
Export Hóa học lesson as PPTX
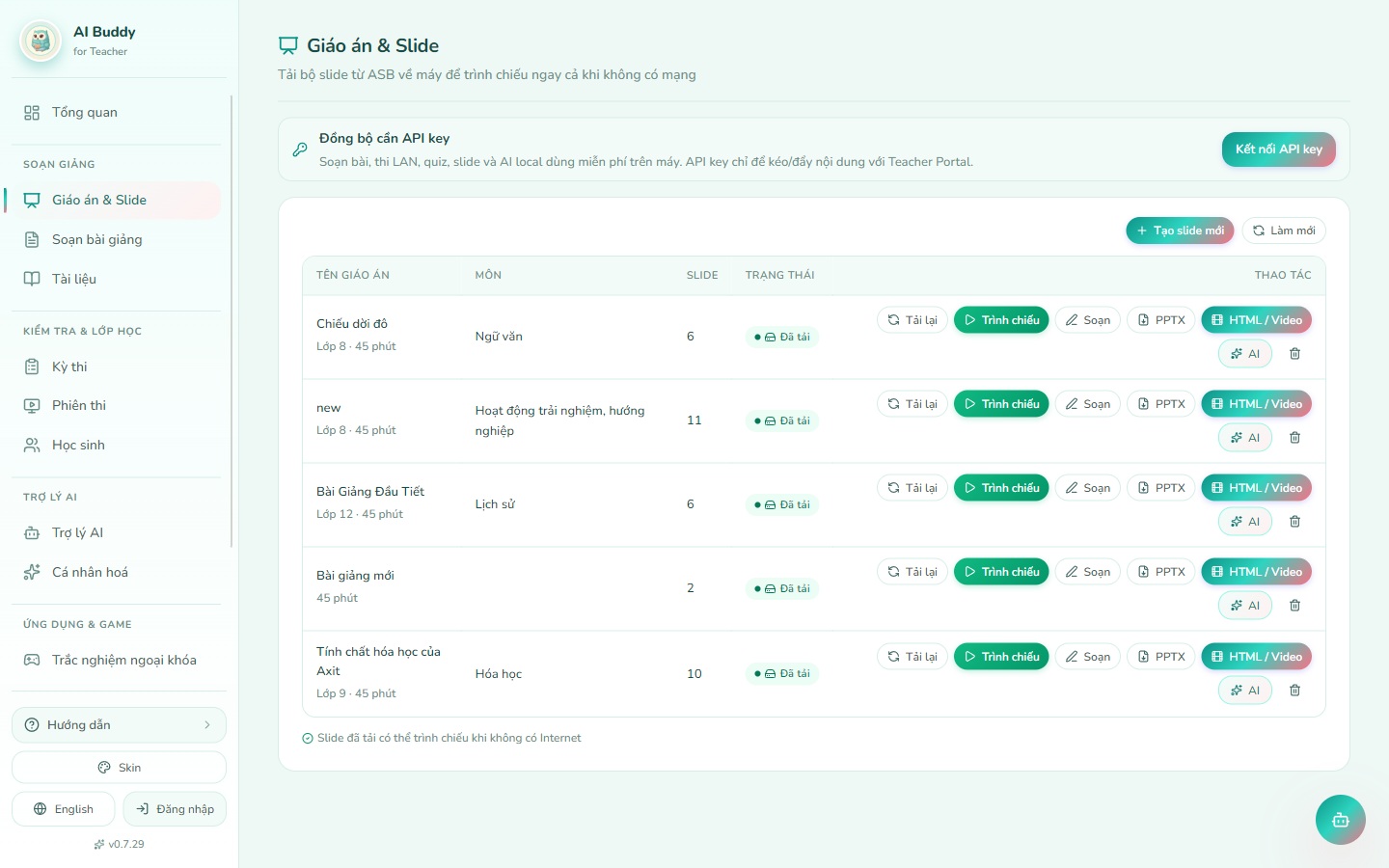pos(1161,657)
